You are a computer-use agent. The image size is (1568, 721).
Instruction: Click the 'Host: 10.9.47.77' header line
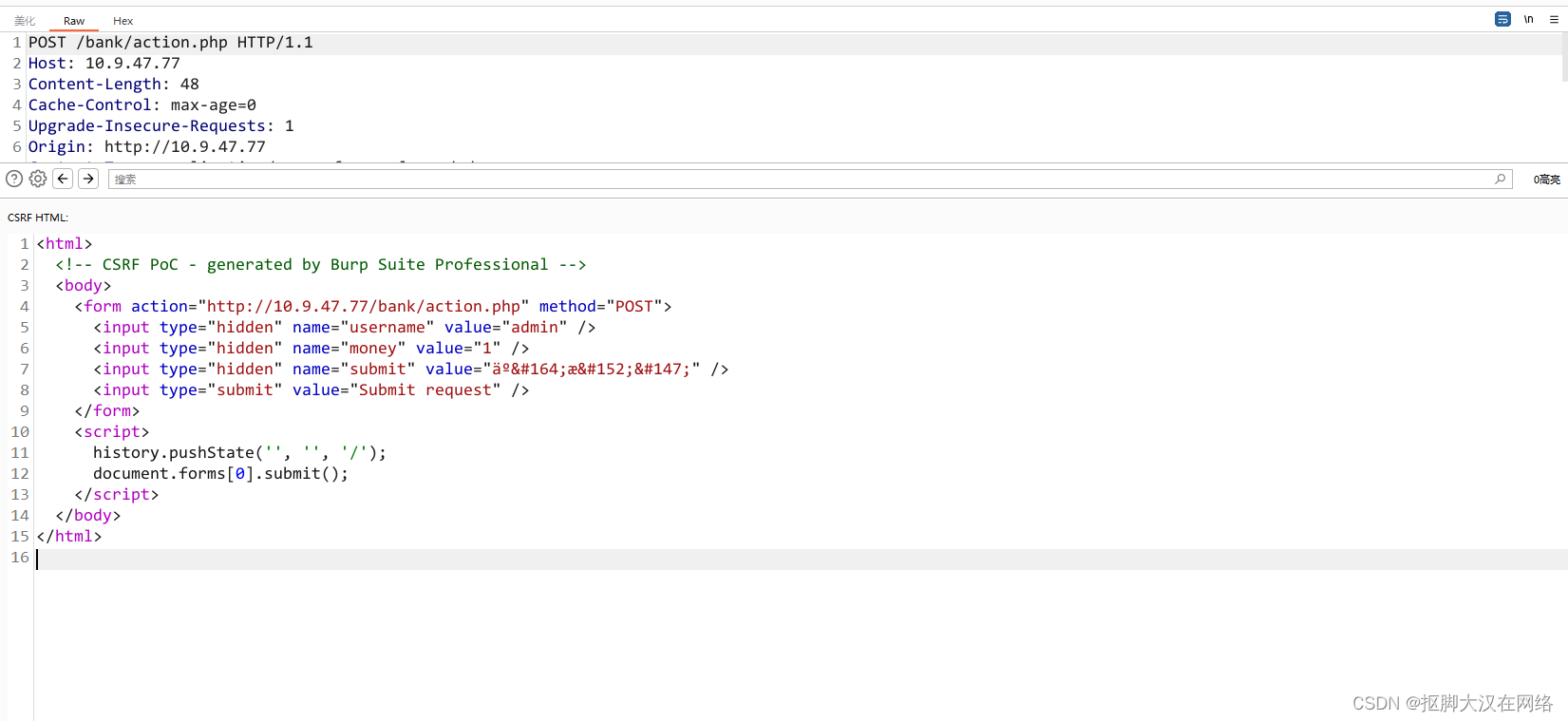pos(104,64)
